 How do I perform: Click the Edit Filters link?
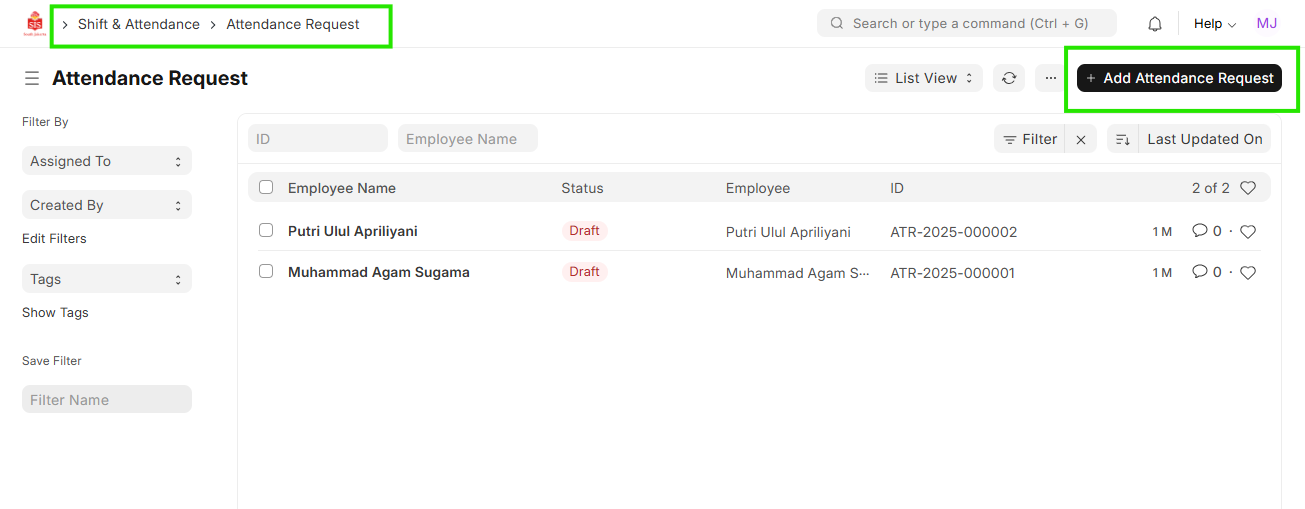pos(54,239)
